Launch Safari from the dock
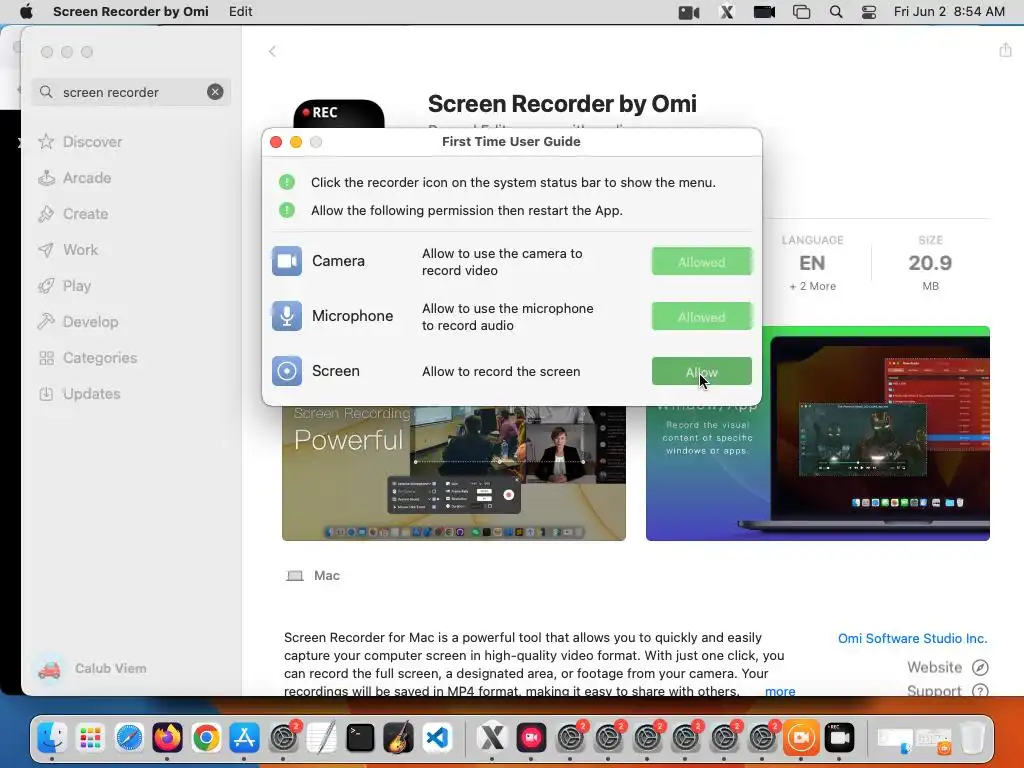1024x768 pixels. [x=129, y=738]
